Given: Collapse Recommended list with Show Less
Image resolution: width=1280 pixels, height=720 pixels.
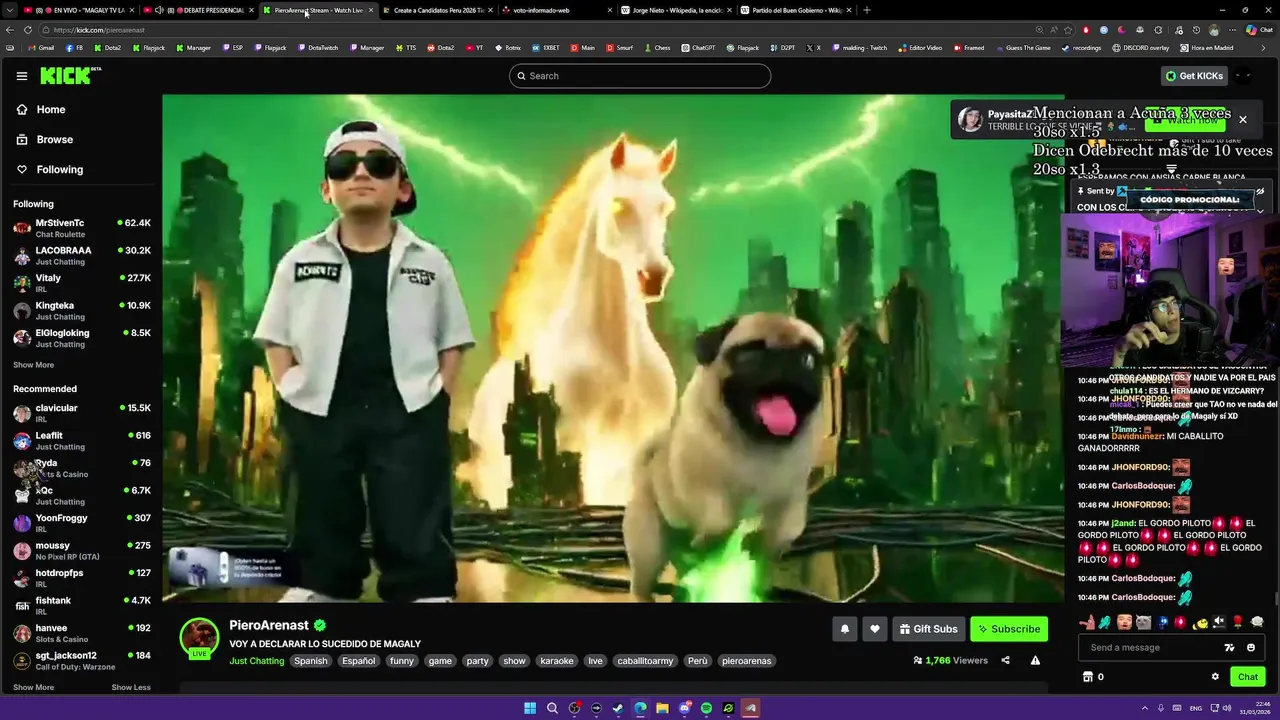Looking at the screenshot, I should (131, 687).
